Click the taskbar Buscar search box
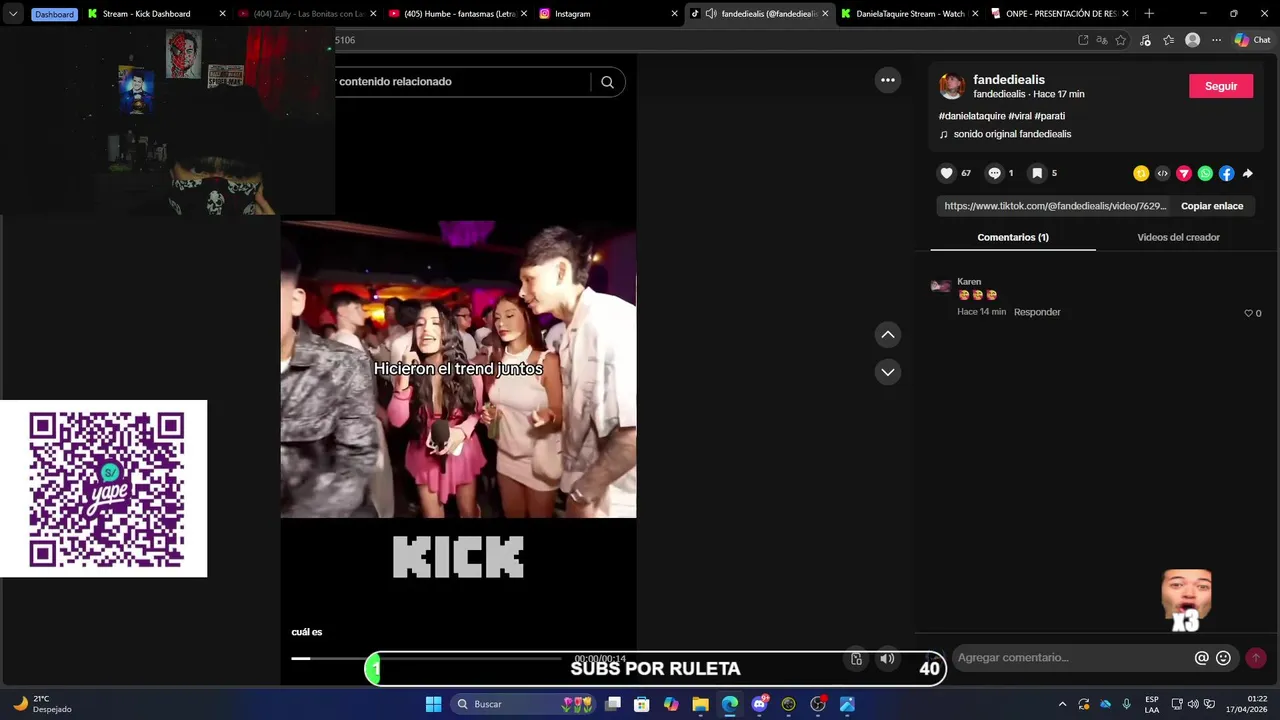 [x=523, y=704]
